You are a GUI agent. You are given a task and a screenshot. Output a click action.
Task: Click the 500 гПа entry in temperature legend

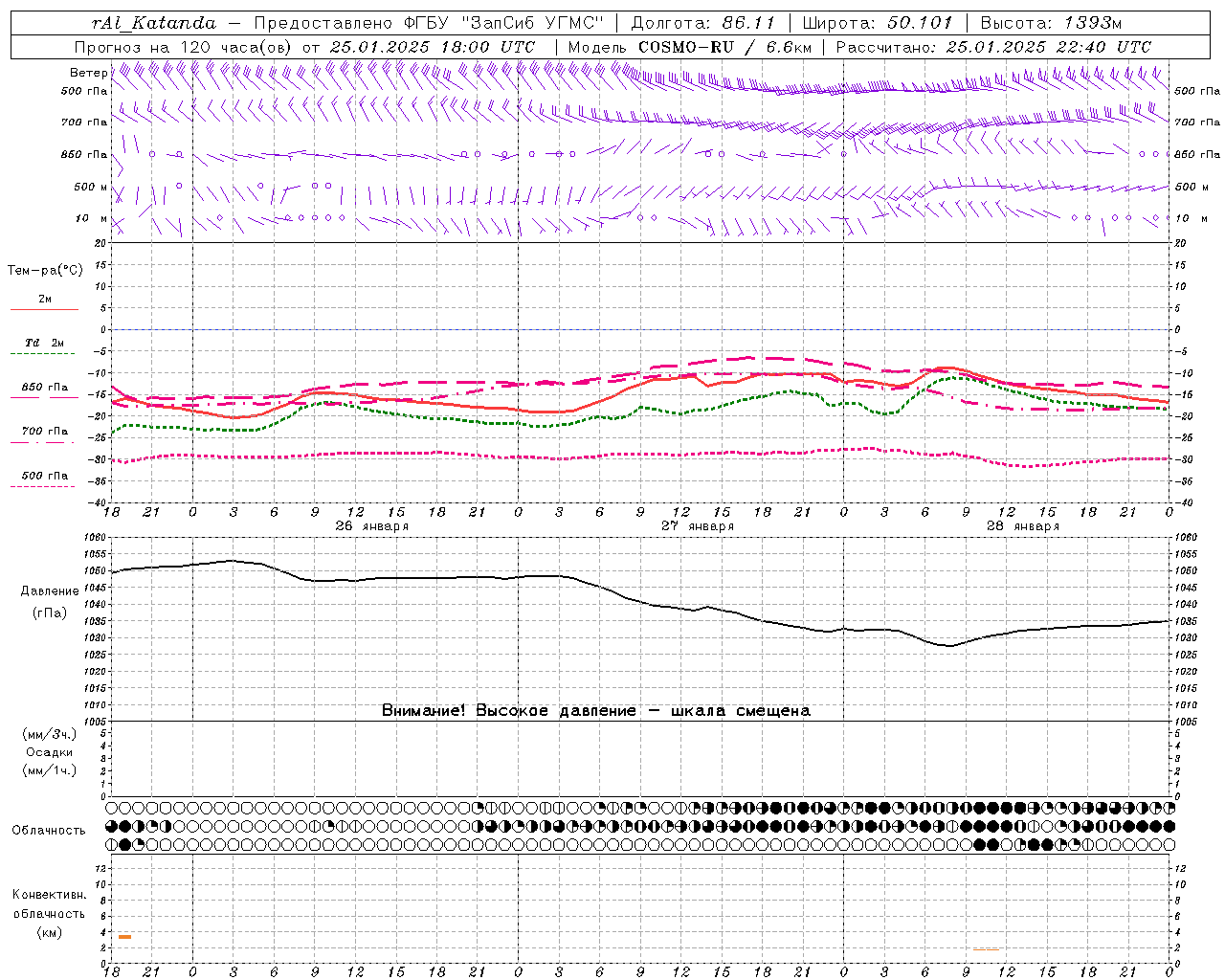(x=44, y=476)
